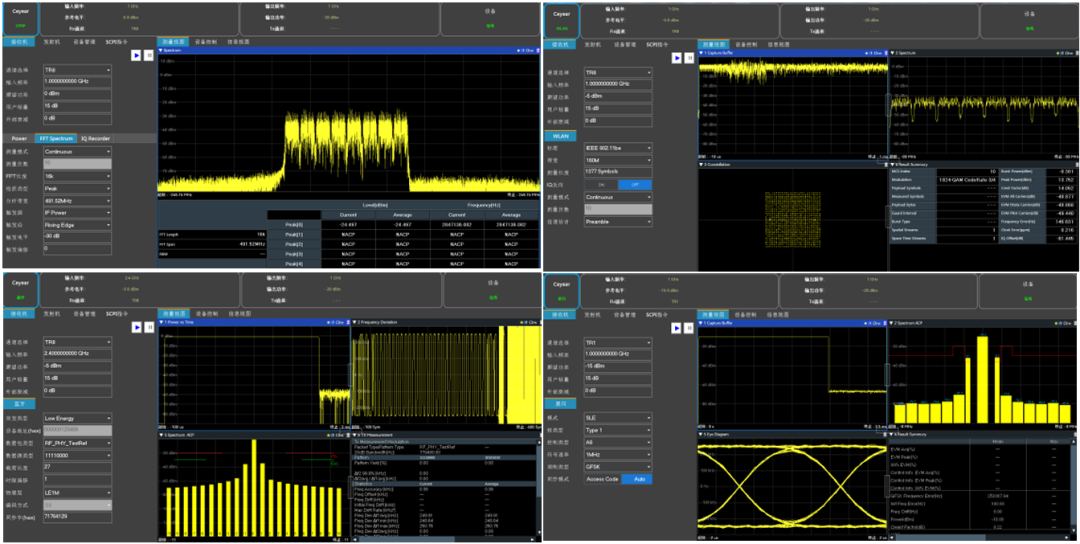Expand the Rising Edge trigger dropdown
1080x544 pixels.
[x=77, y=225]
